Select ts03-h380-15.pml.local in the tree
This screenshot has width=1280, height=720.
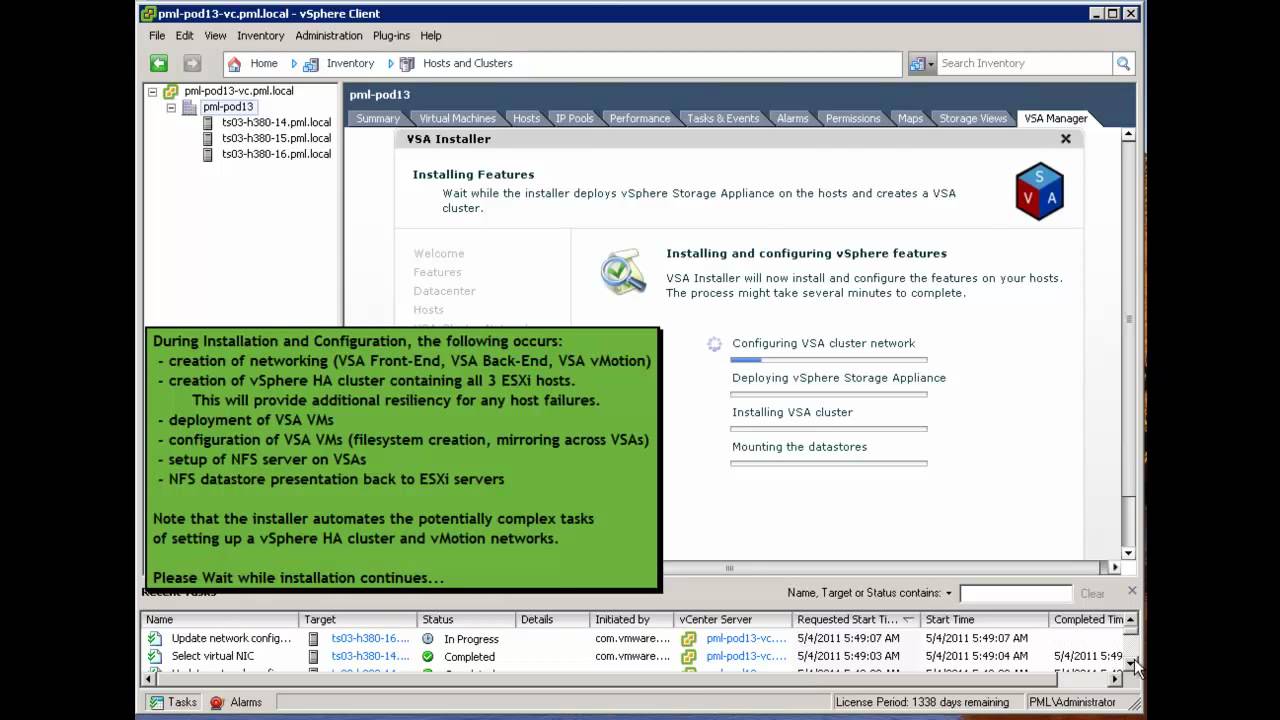(276, 139)
